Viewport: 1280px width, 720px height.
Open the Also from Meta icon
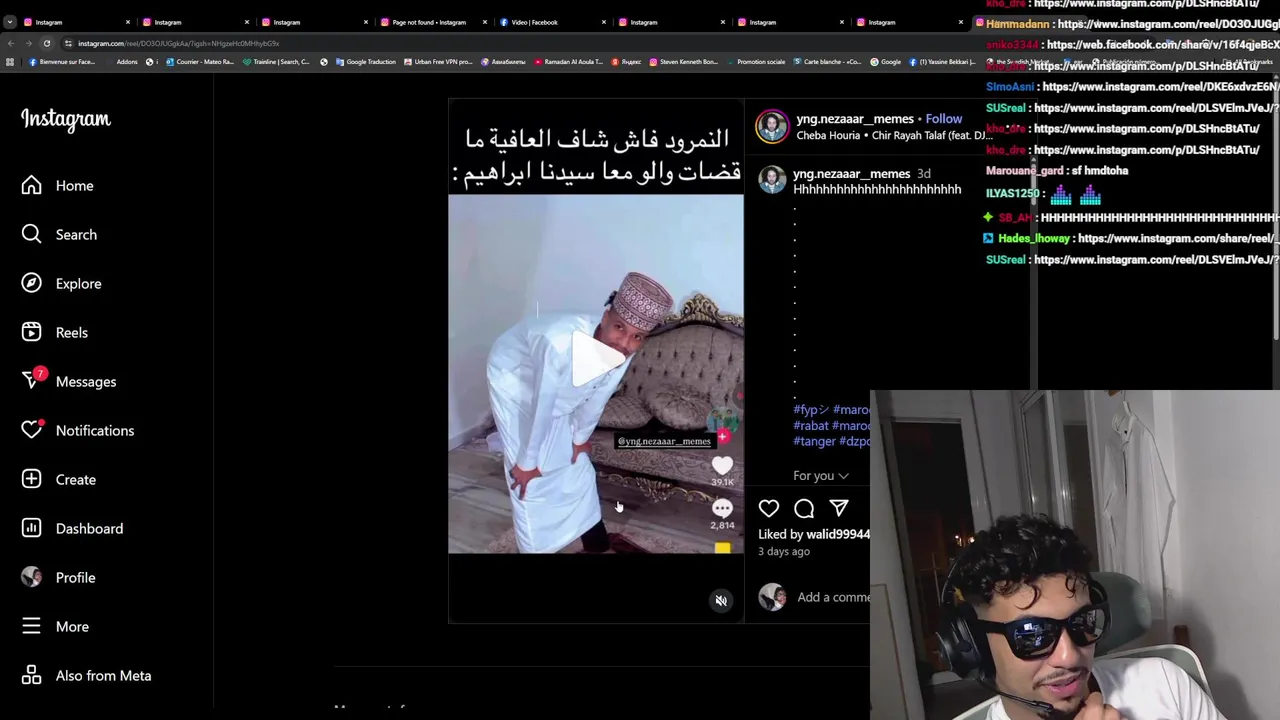(31, 675)
